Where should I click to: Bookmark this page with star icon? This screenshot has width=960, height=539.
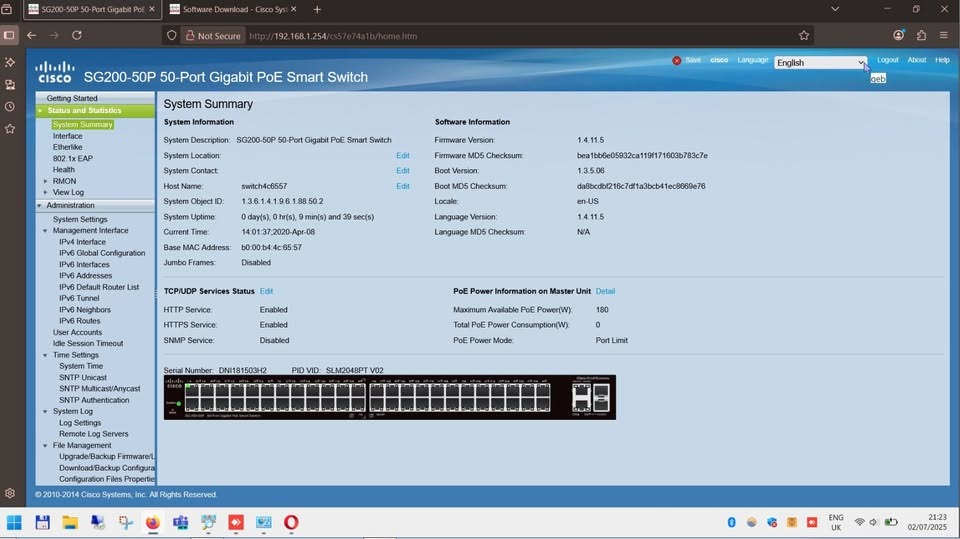804,36
